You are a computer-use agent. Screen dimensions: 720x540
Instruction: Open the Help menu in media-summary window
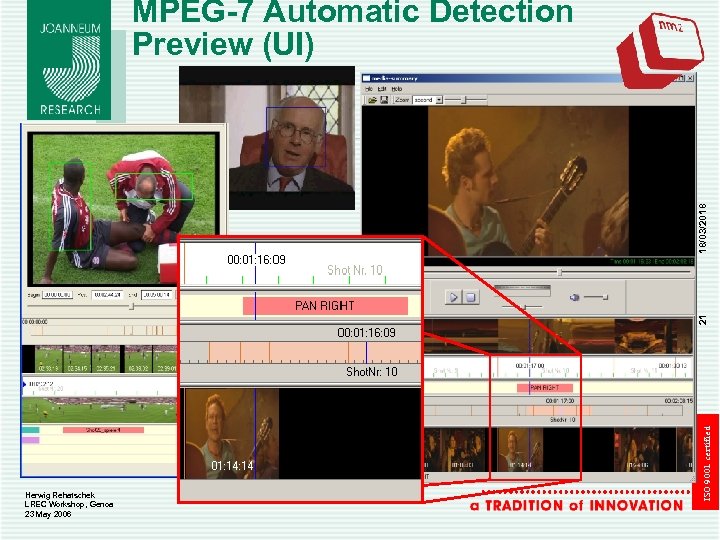pos(397,89)
